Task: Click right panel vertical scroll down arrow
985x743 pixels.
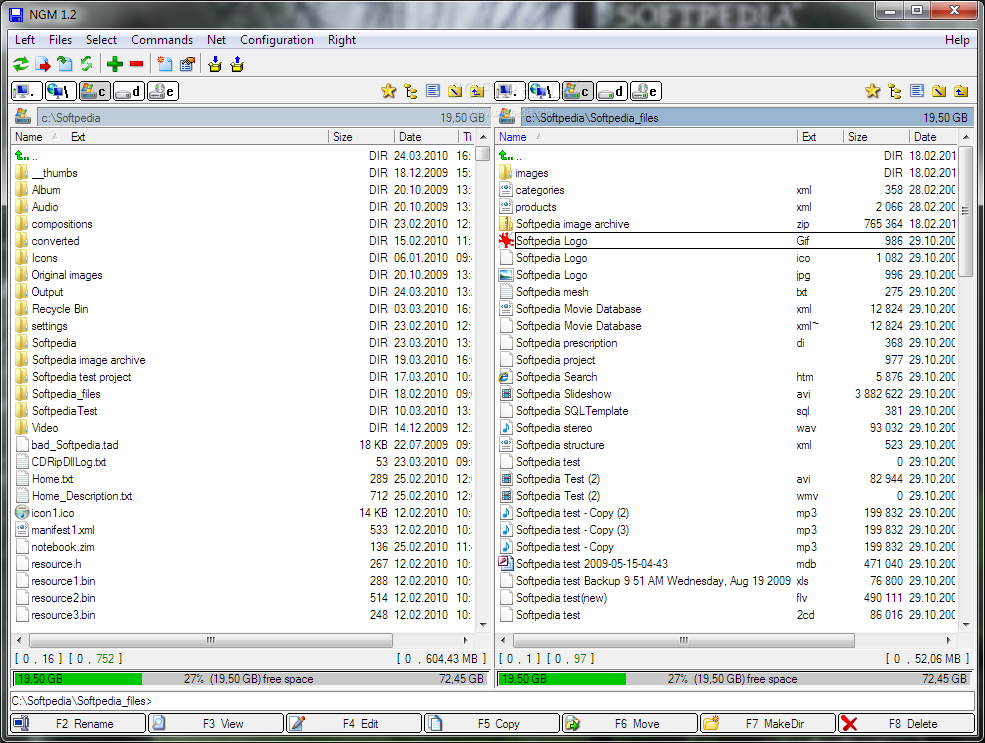Action: click(966, 624)
